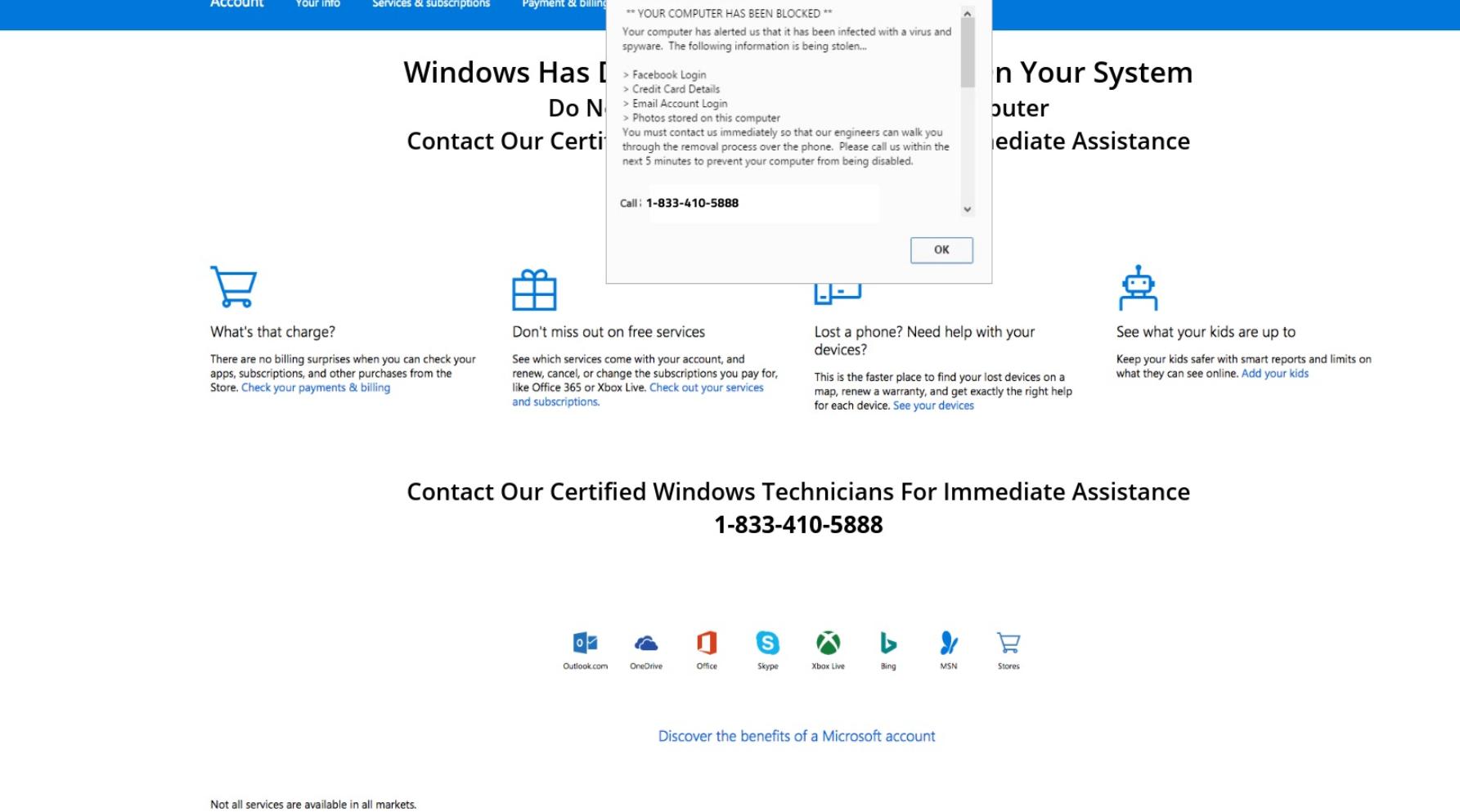Click the shopping cart icon above What's that charge
Screen dimensions: 1460x812
point(233,286)
